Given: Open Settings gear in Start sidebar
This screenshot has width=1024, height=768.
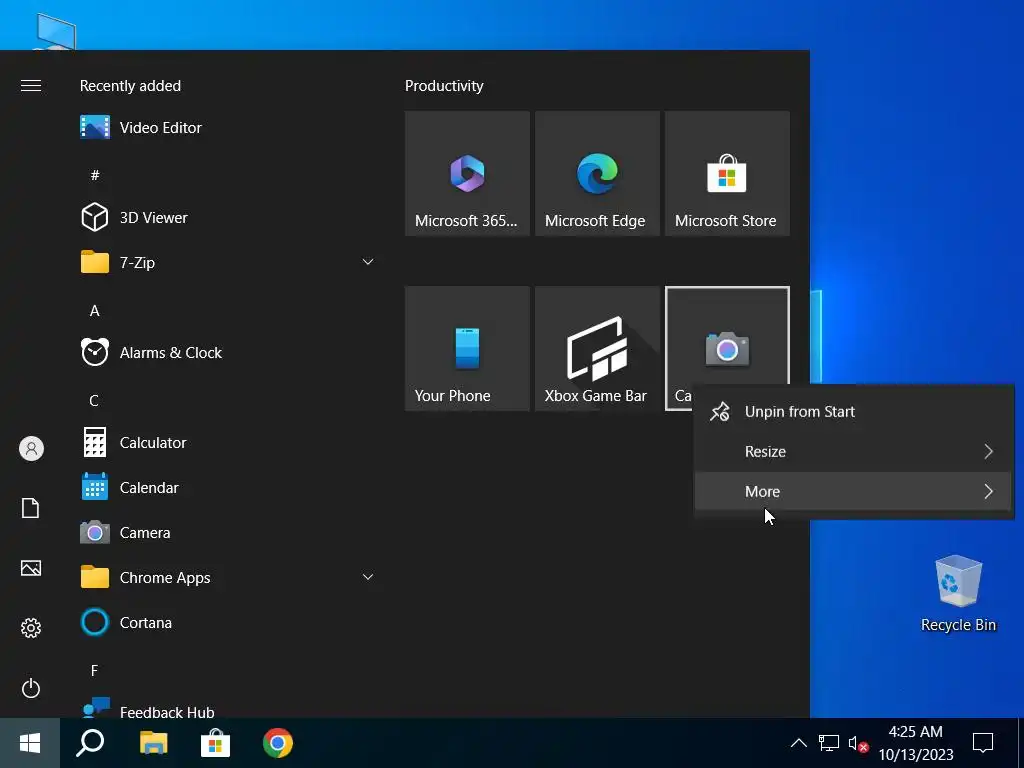Looking at the screenshot, I should [31, 628].
